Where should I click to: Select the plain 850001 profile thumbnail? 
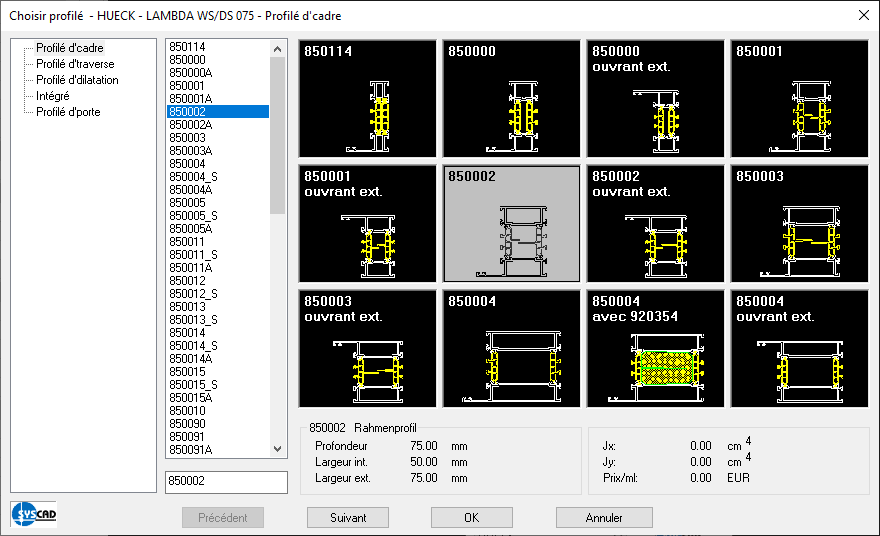[x=799, y=99]
